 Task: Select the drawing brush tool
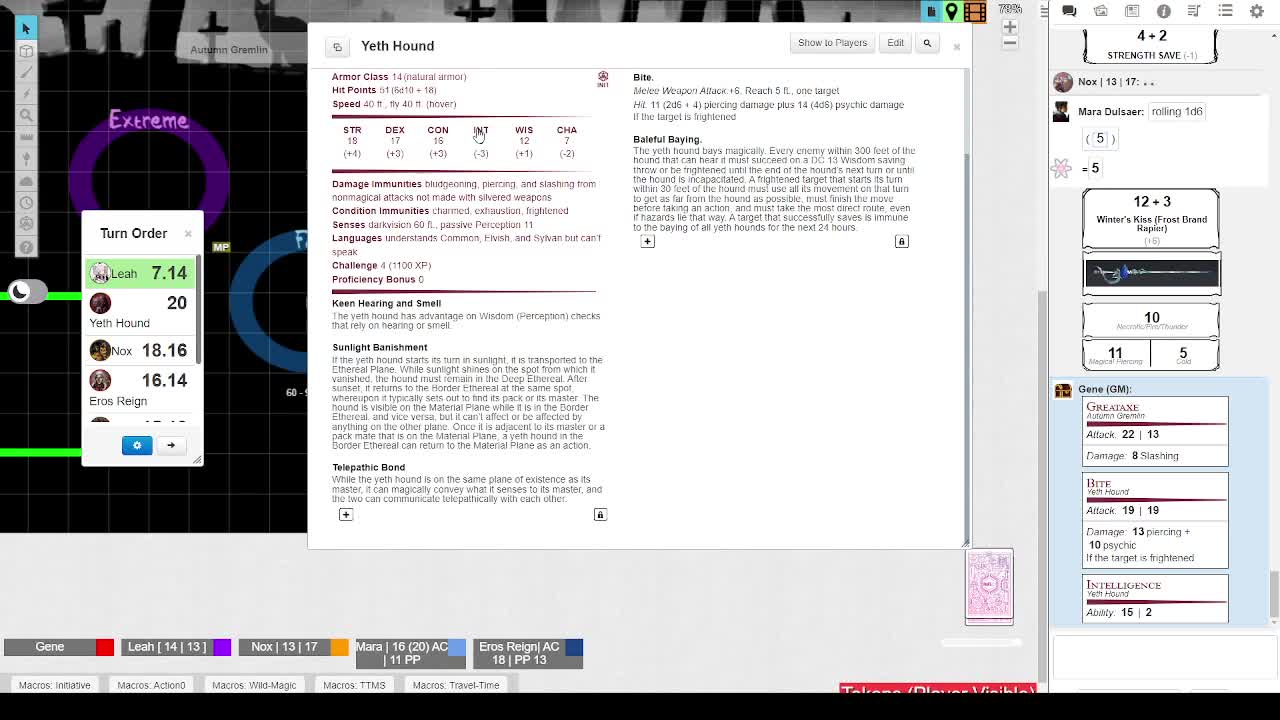point(26,72)
